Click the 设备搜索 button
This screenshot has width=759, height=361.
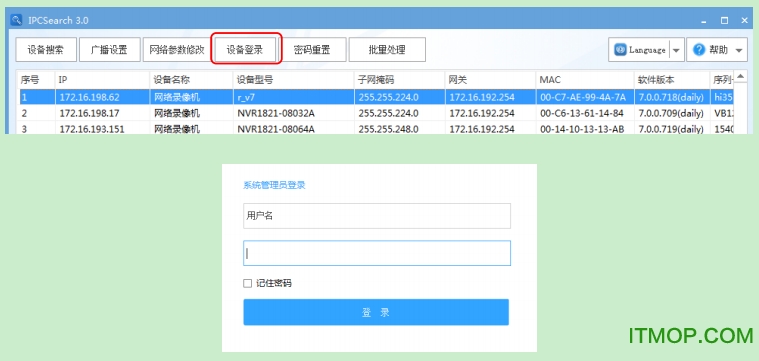click(x=46, y=50)
